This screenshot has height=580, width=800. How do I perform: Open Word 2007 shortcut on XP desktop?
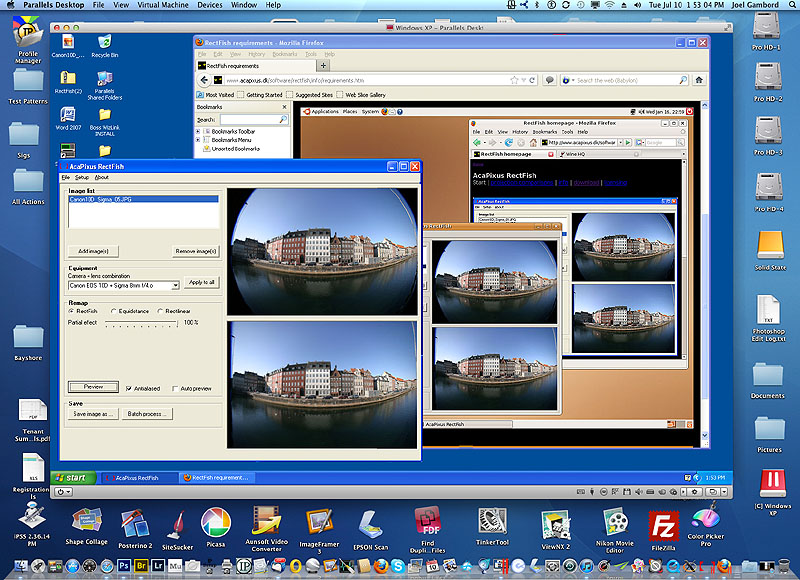click(68, 114)
